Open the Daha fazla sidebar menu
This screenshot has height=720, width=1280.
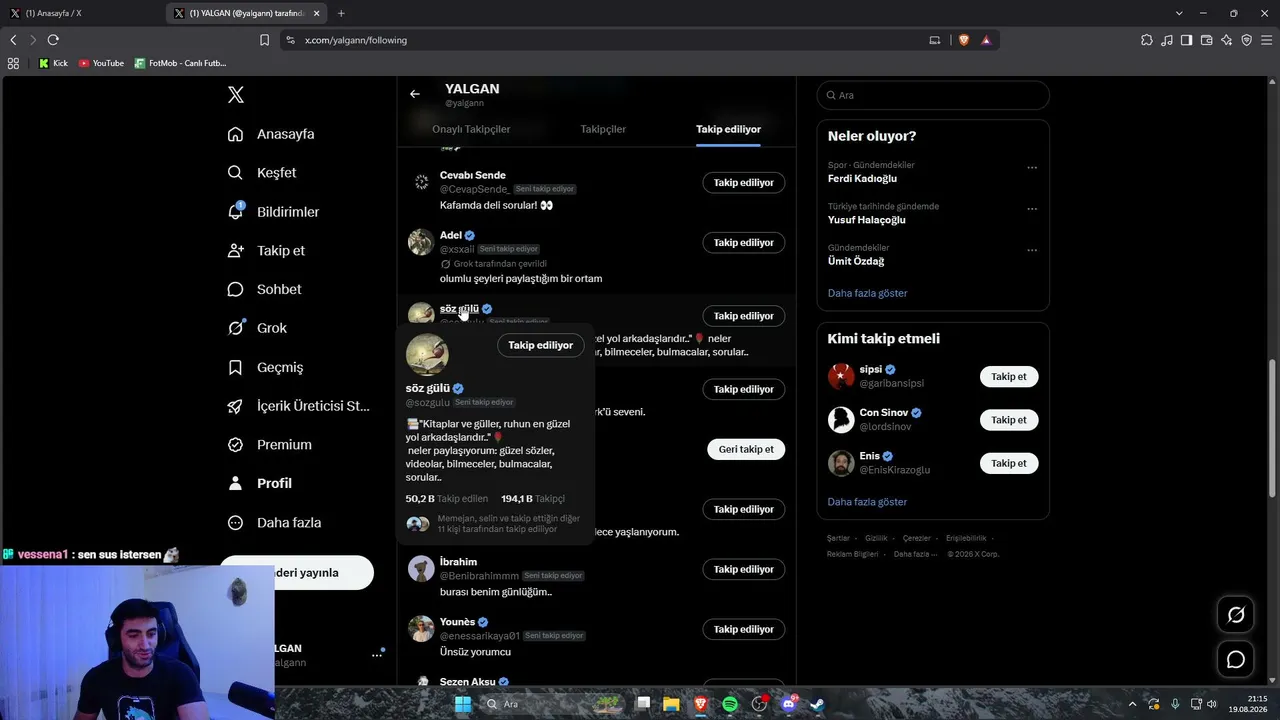coord(274,522)
